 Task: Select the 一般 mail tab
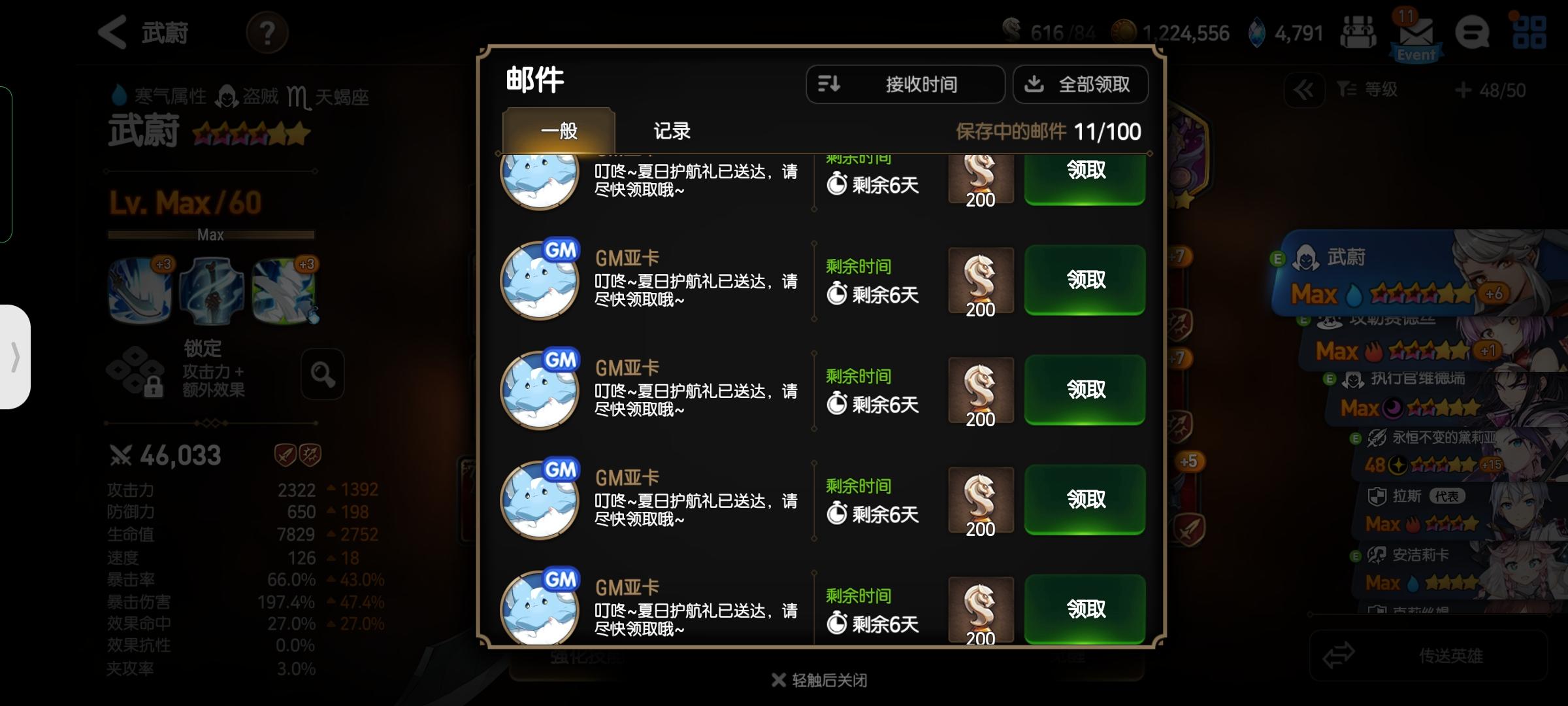tap(559, 131)
